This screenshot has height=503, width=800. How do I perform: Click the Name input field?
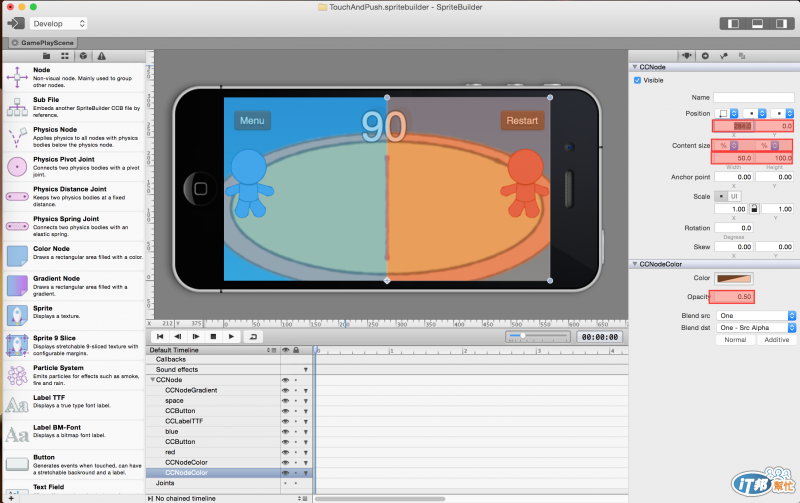pos(754,97)
